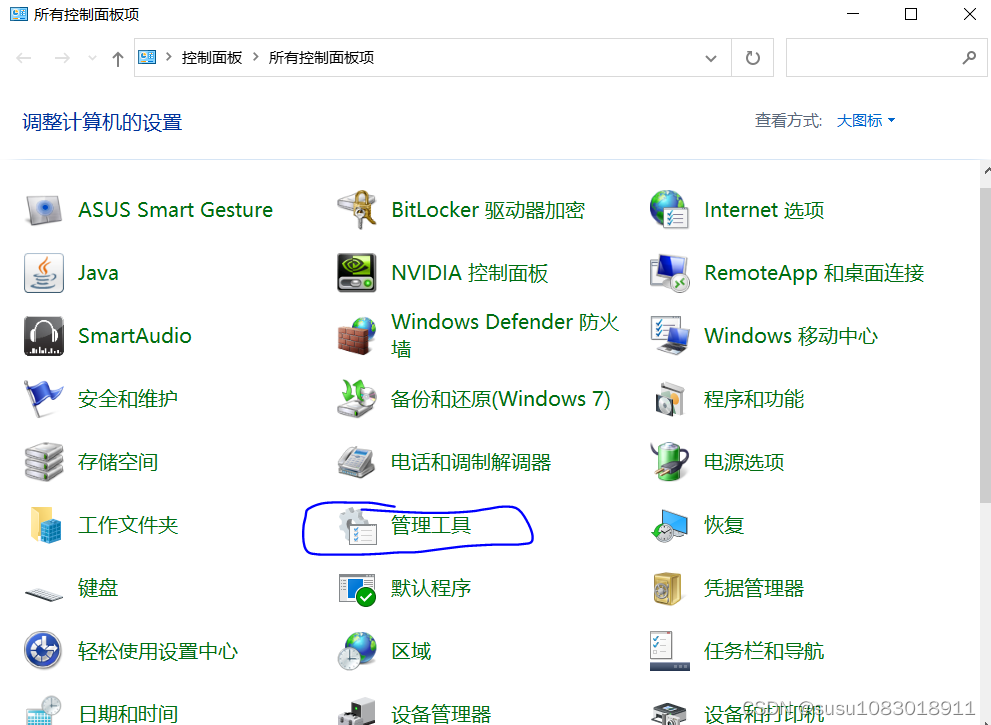Go back using the back arrow
Screen dimensions: 991x725
click(x=24, y=58)
